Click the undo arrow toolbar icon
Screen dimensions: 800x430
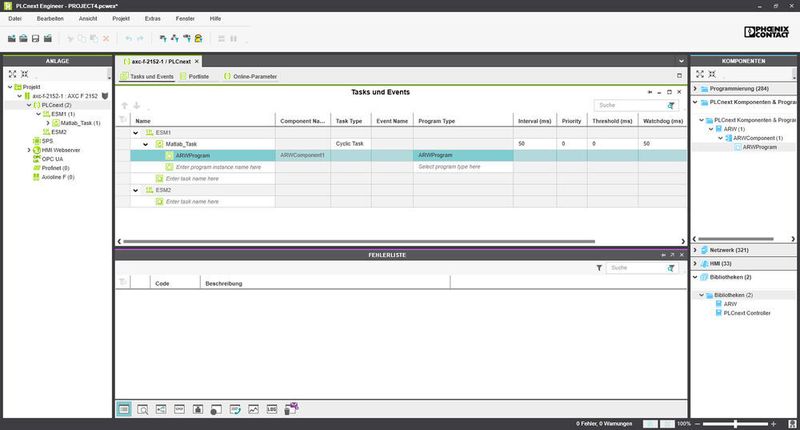(x=129, y=38)
